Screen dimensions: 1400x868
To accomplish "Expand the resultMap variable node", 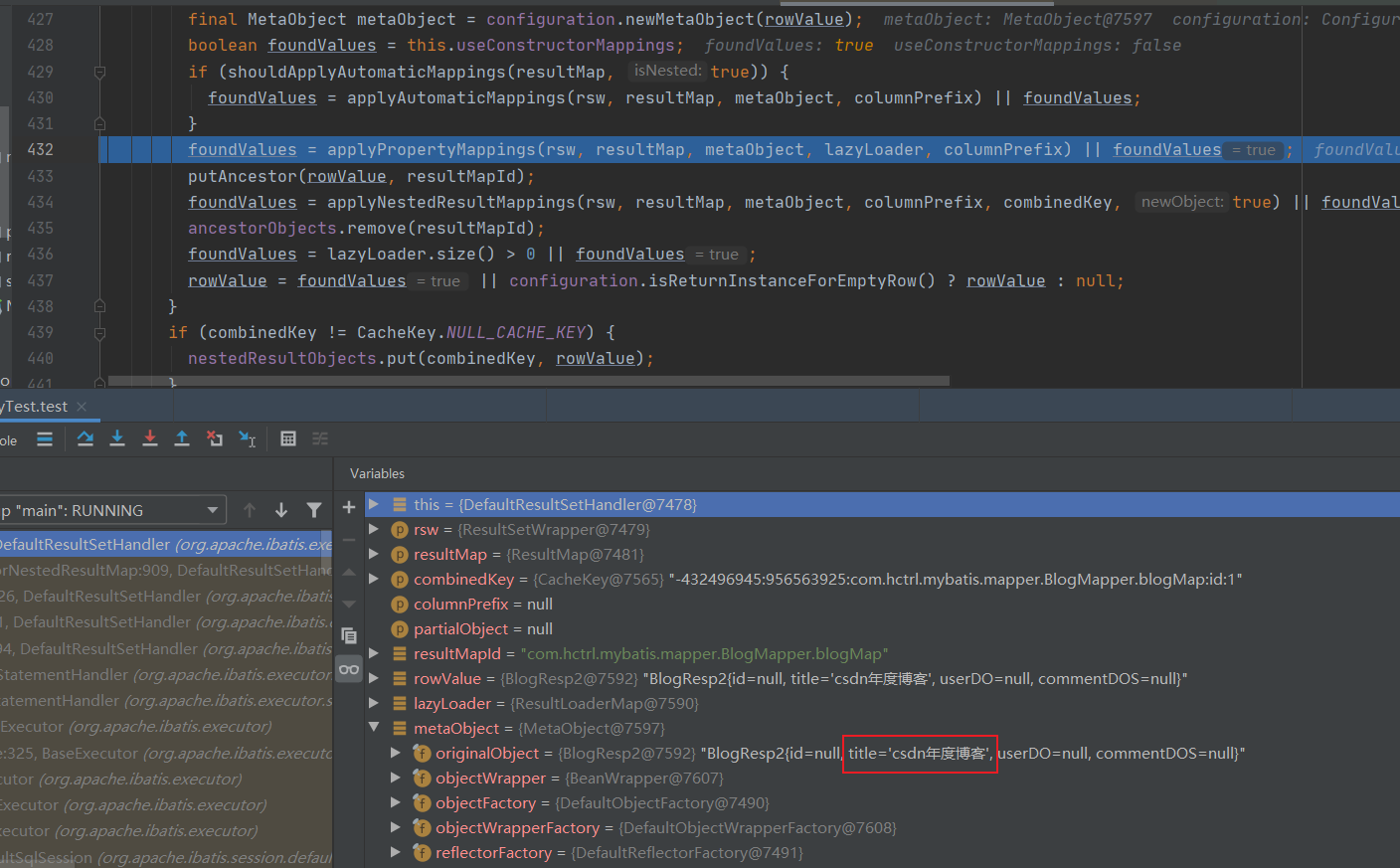I will (x=374, y=554).
